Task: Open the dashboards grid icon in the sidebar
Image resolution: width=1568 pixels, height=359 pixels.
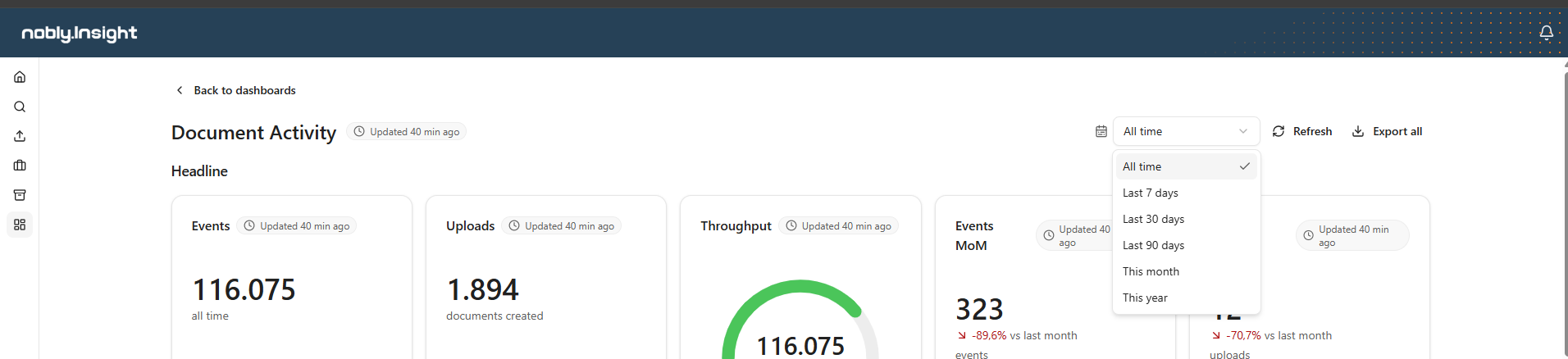Action: tap(20, 225)
